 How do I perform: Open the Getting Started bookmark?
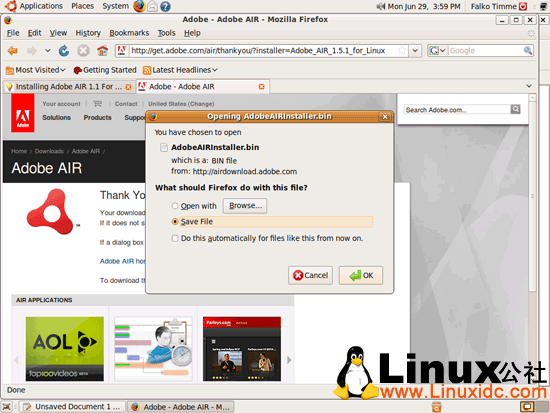[x=105, y=70]
